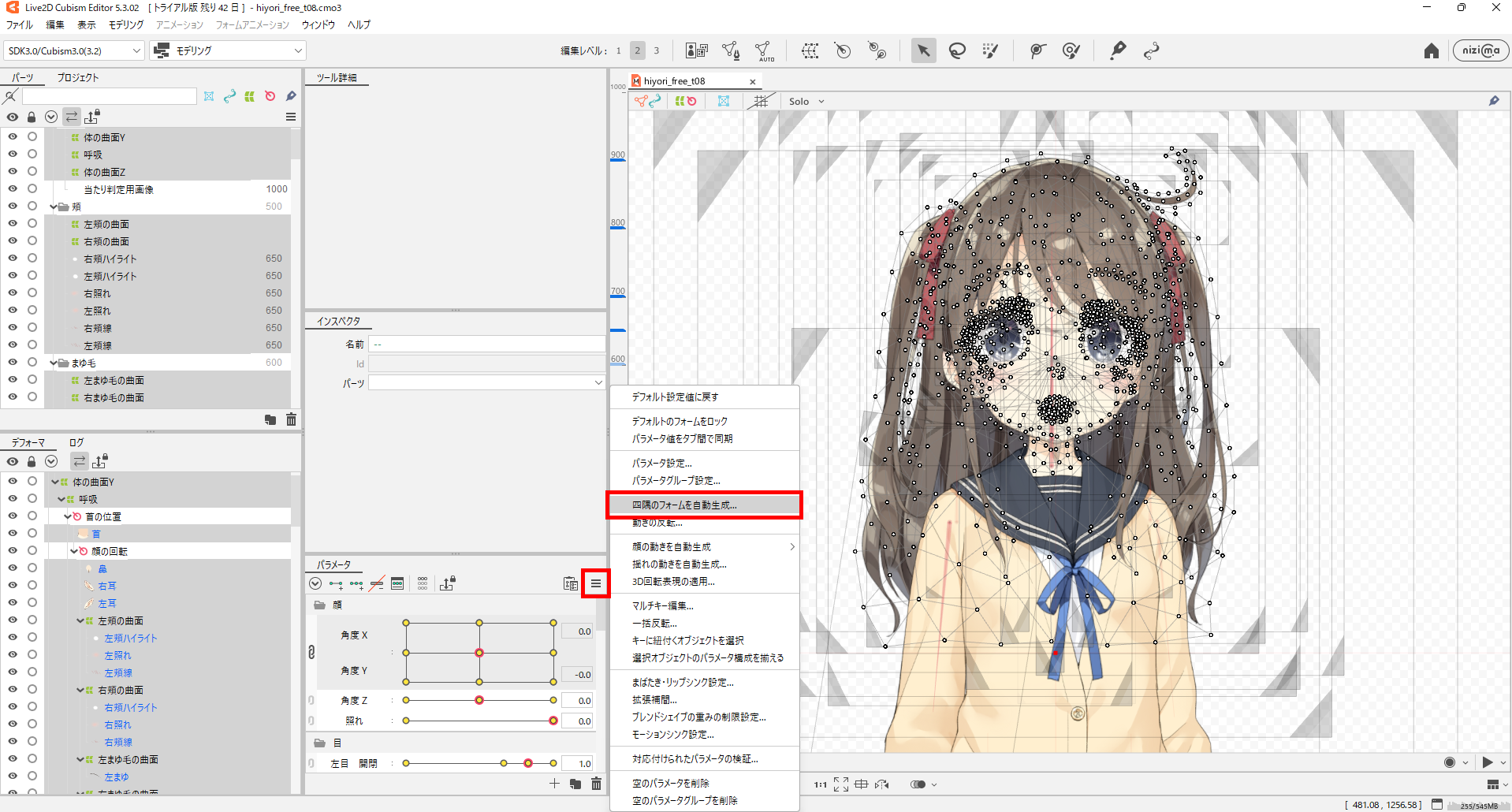Select the arrow selection tool in top toolbar
Image resolution: width=1512 pixels, height=812 pixels.
[x=923, y=50]
